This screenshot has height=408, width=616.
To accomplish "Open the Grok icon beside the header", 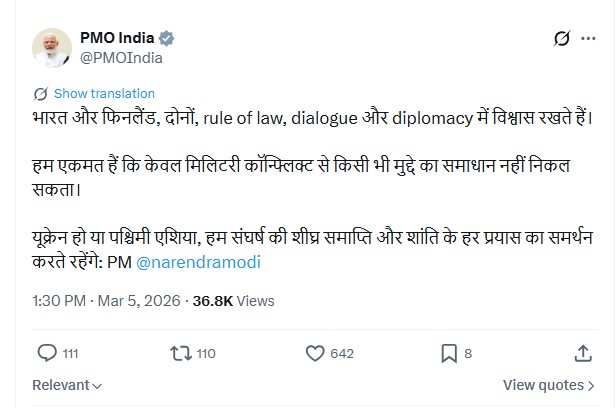I will 562,39.
